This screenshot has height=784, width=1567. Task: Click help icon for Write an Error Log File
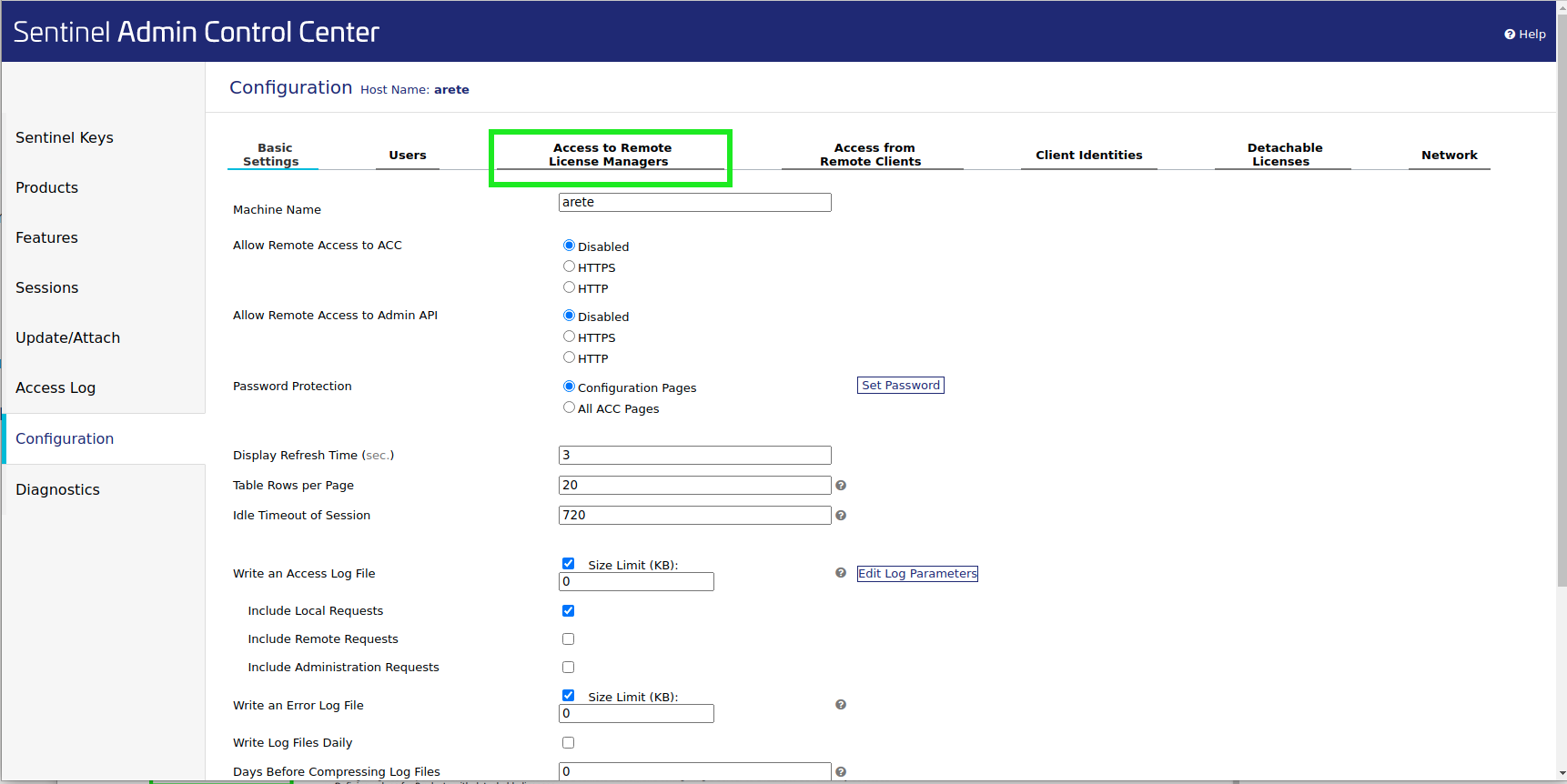point(841,705)
